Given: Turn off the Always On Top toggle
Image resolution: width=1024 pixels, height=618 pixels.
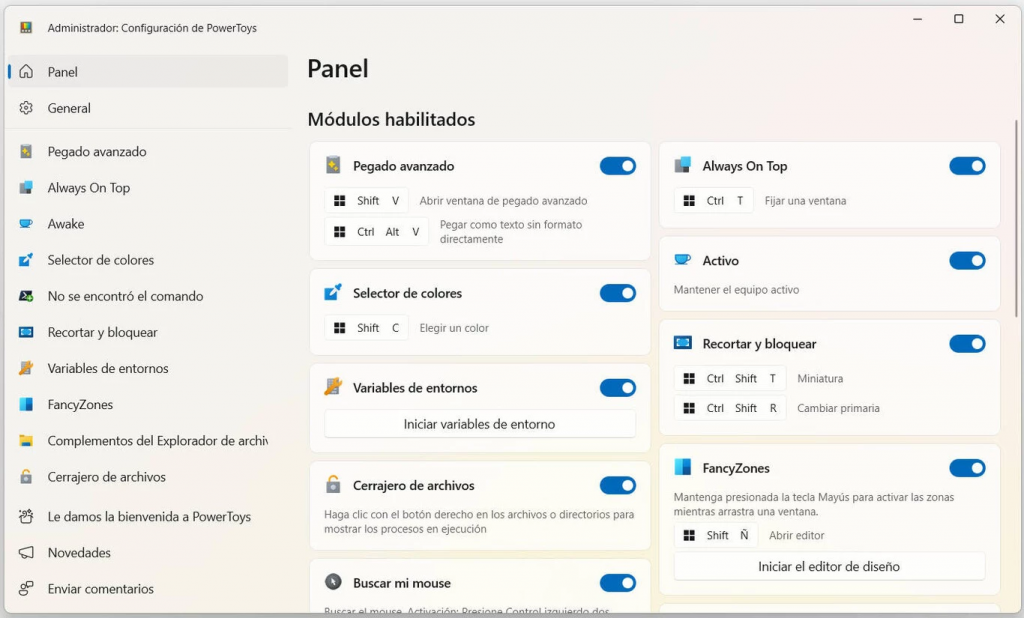Looking at the screenshot, I should pos(967,166).
